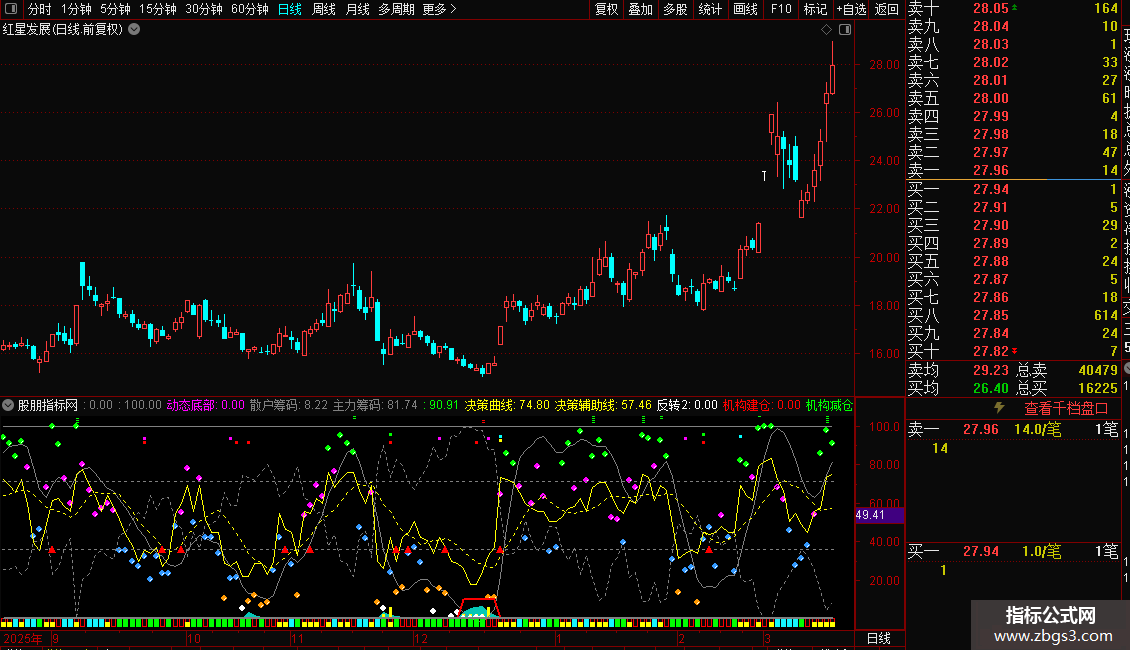
Task: Click the 返回 back button
Action: [x=886, y=9]
